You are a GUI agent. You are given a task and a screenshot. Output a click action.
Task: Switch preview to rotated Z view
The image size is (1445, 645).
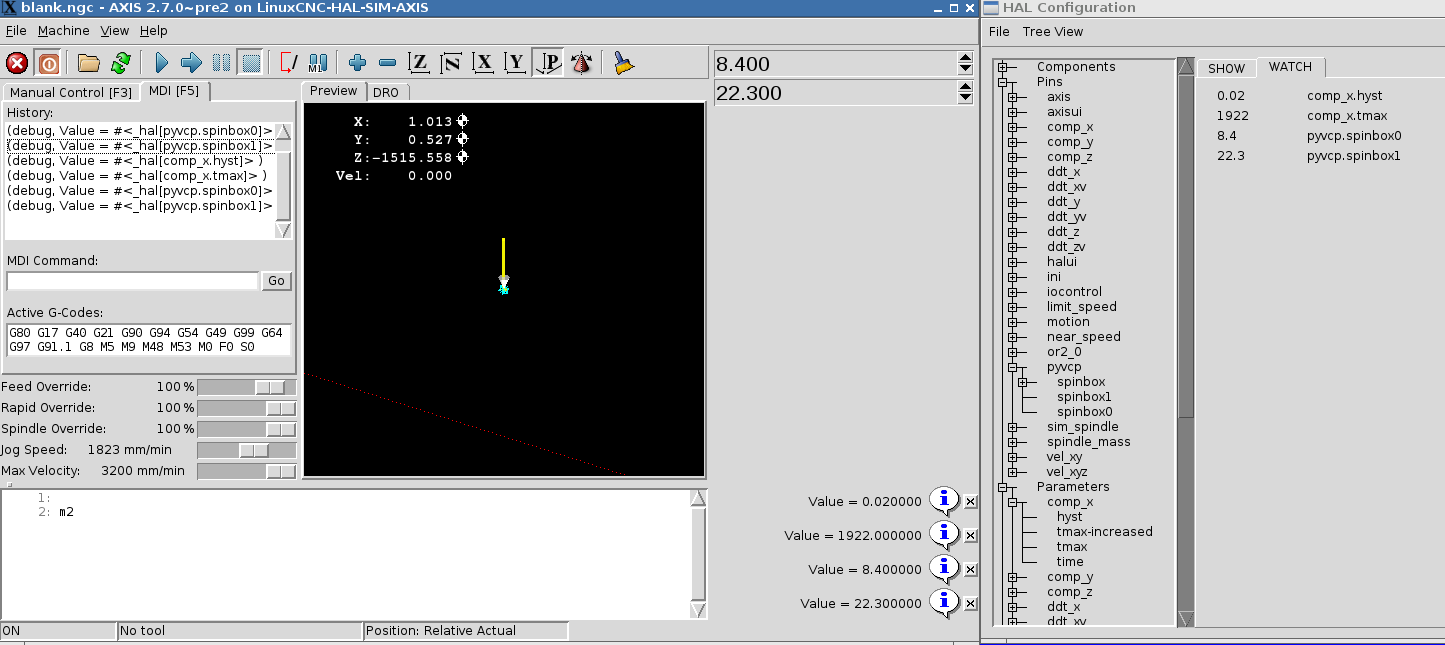pos(452,63)
